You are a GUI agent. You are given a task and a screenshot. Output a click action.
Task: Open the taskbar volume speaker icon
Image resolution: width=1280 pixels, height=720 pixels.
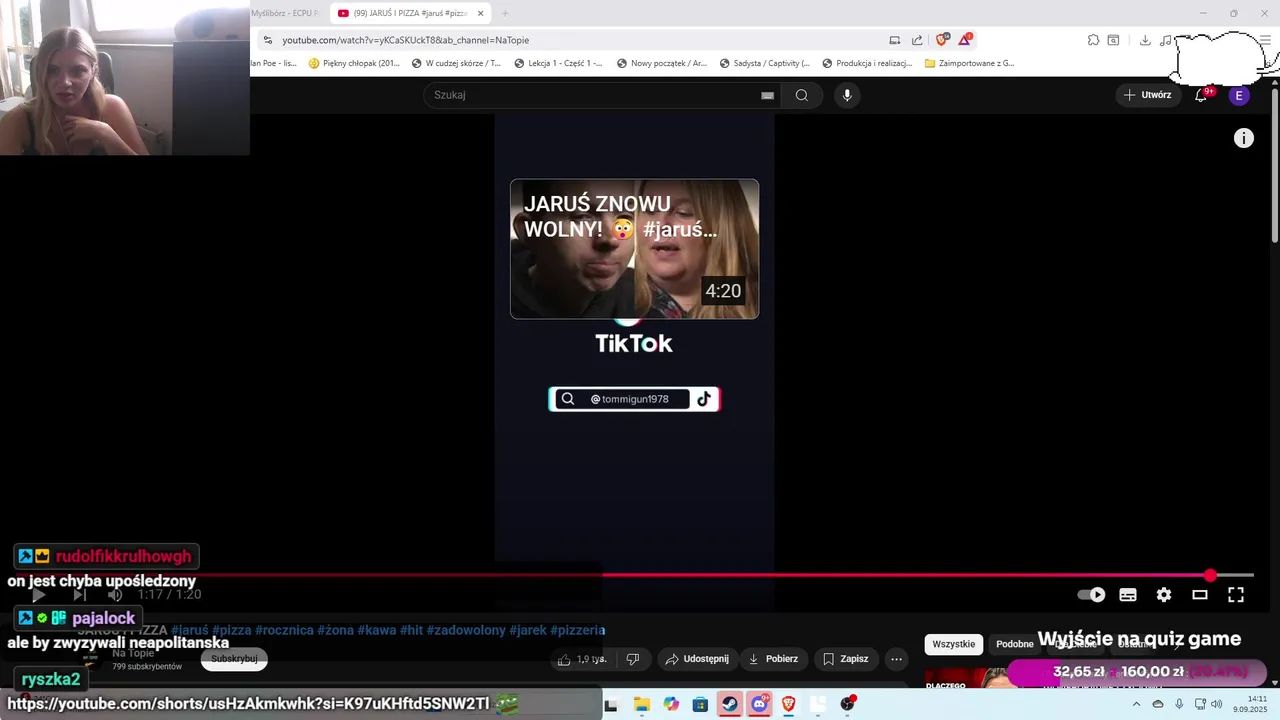tap(1216, 704)
